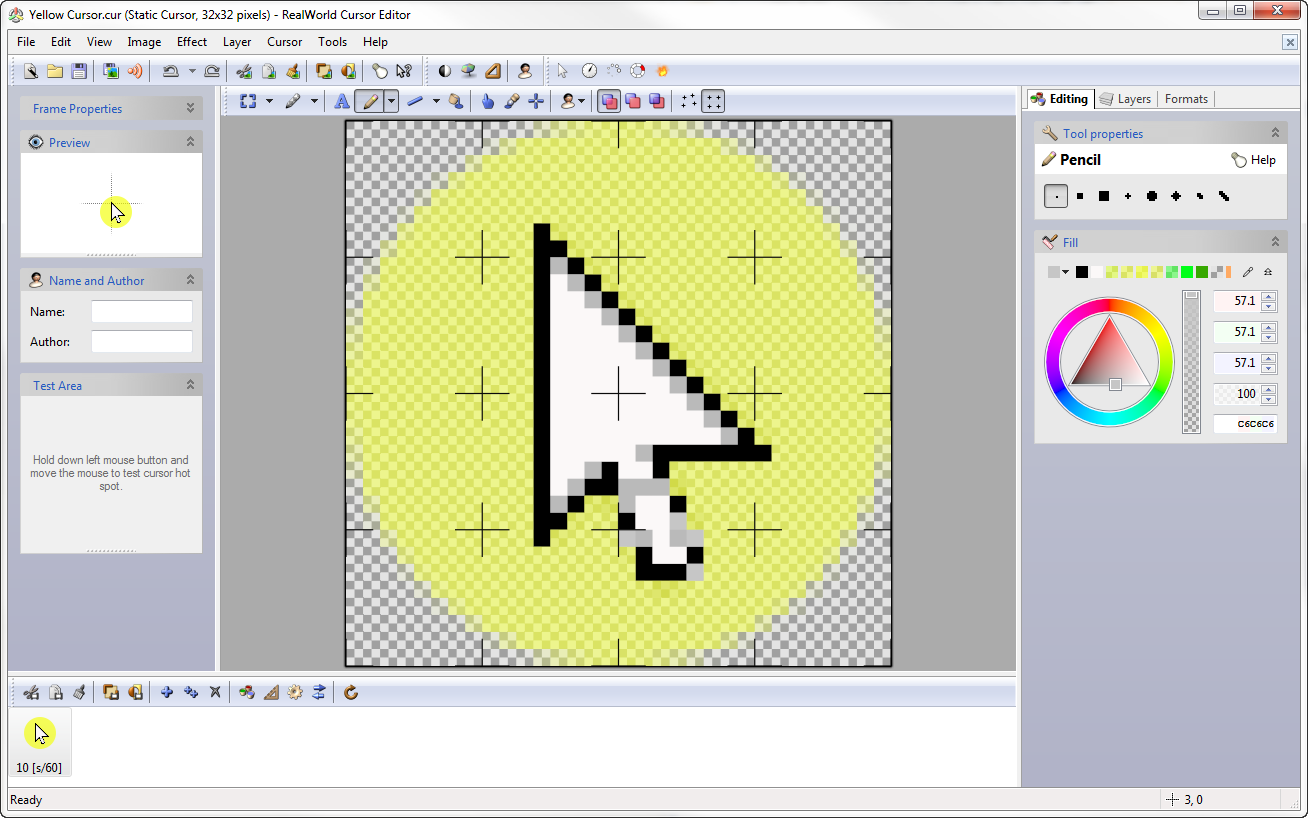Pick color with Fill panel eyedropper
The height and width of the screenshot is (818, 1308).
tap(1248, 272)
